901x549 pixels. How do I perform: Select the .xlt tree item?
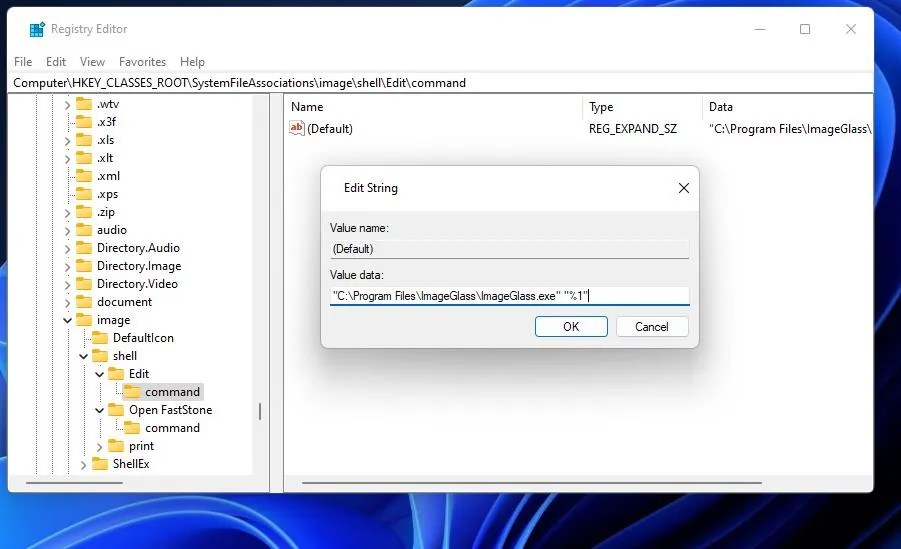pos(105,158)
